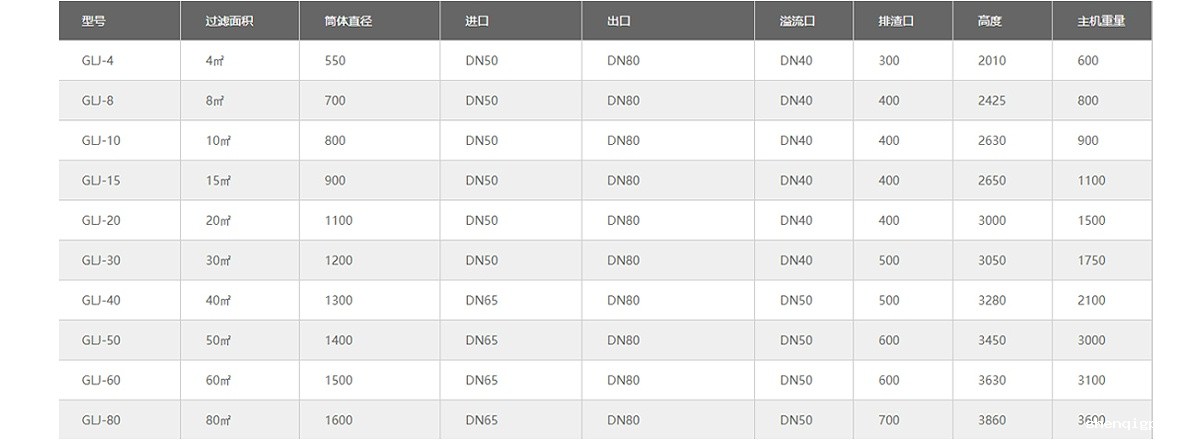Viewport: 1200px width, 440px height.
Task: Select the 主机重量 column header
Action: (x=1101, y=21)
